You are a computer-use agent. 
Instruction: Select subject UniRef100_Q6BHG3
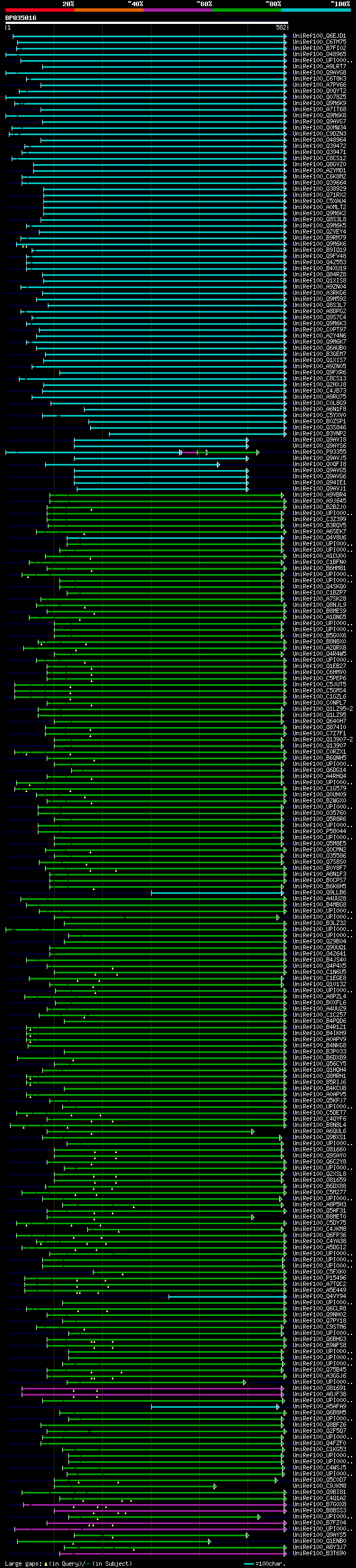coord(319,1338)
